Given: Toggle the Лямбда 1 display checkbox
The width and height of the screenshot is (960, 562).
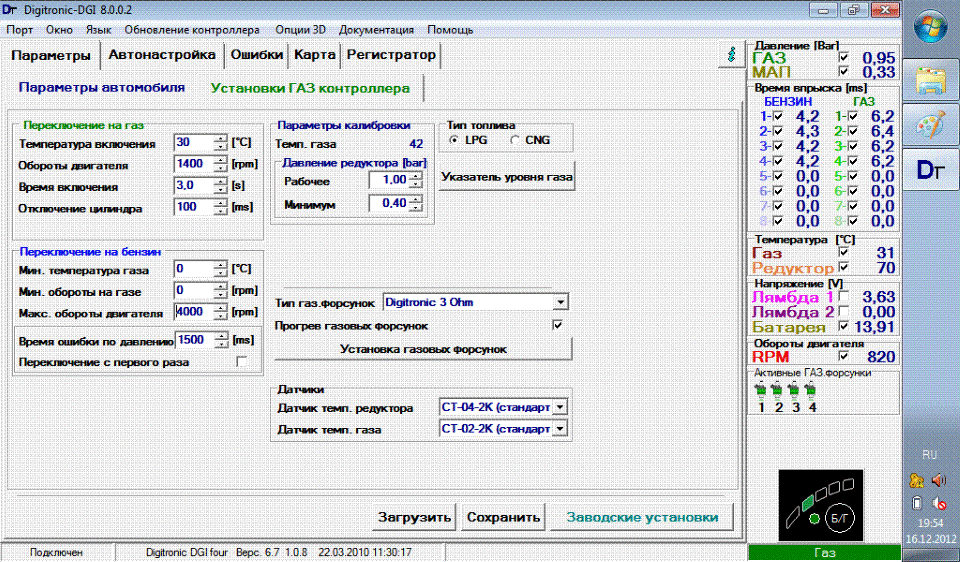Looking at the screenshot, I should (845, 297).
